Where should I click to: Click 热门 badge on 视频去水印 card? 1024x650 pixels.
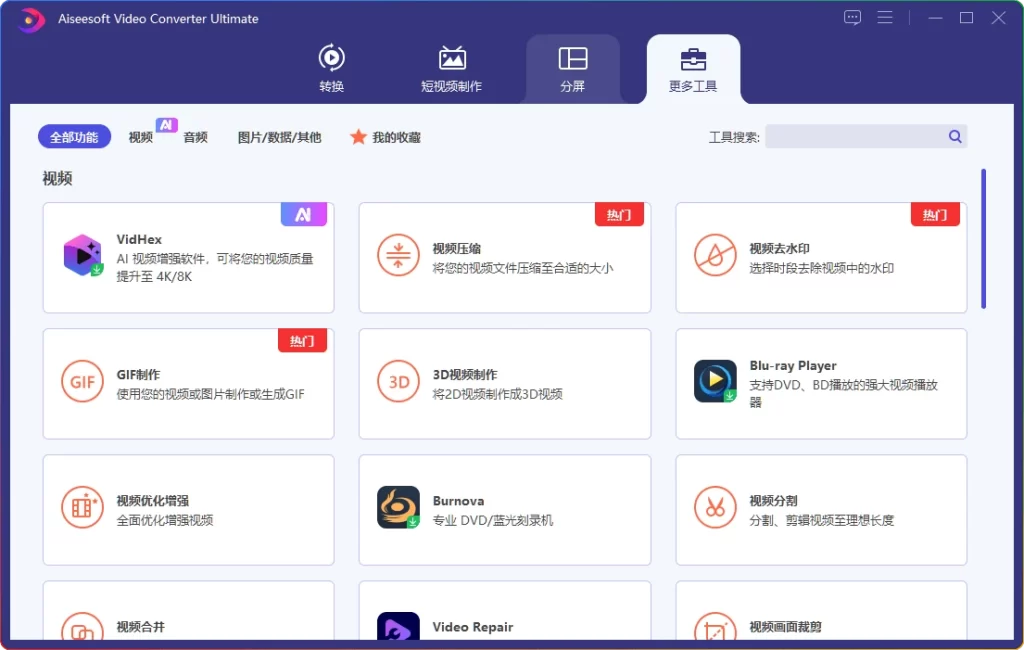click(x=935, y=214)
